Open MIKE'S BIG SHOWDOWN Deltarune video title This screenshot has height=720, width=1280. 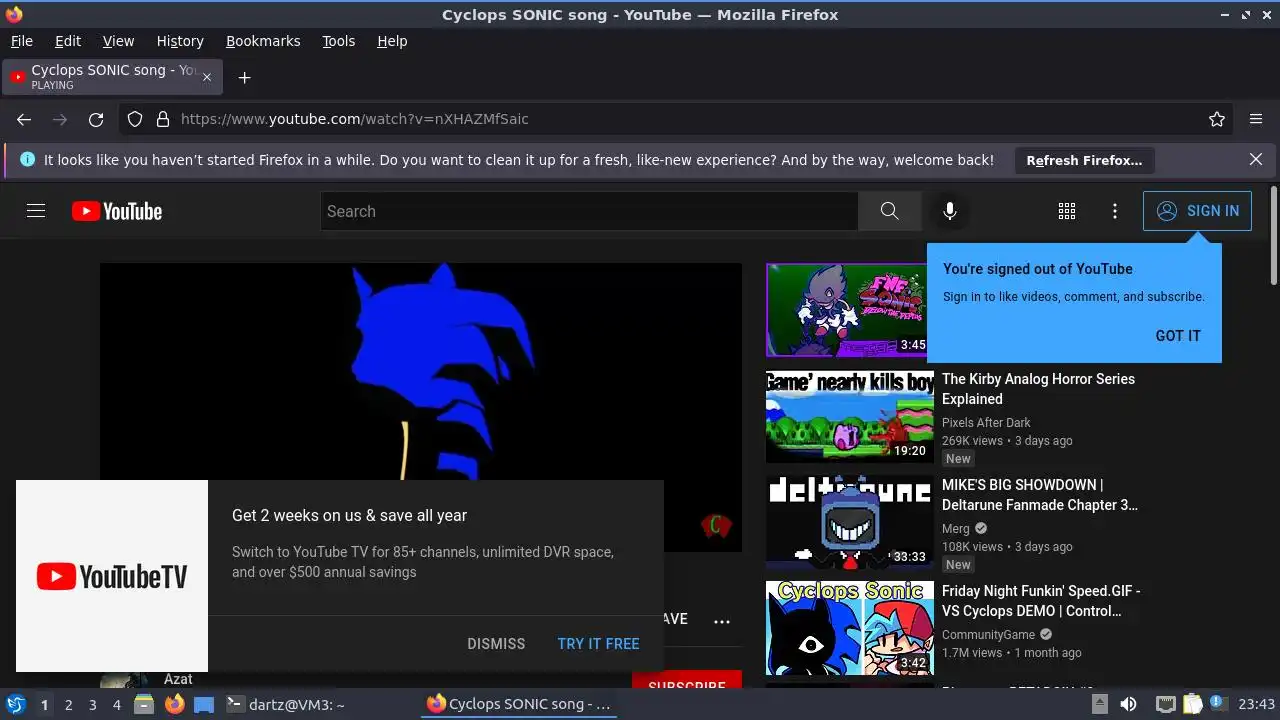pyautogui.click(x=1040, y=495)
